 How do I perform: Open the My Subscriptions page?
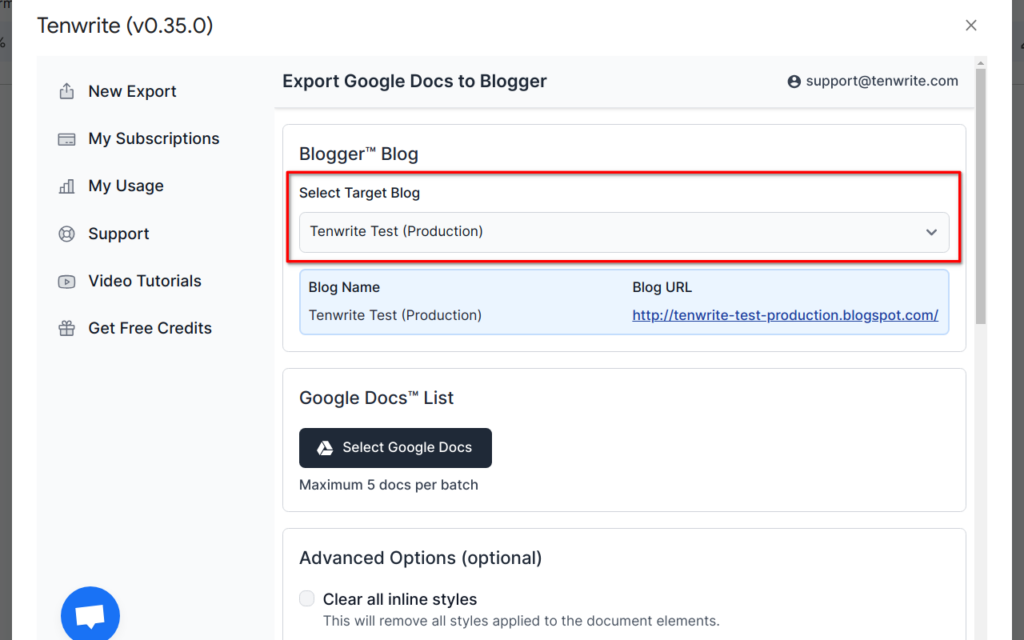click(154, 138)
